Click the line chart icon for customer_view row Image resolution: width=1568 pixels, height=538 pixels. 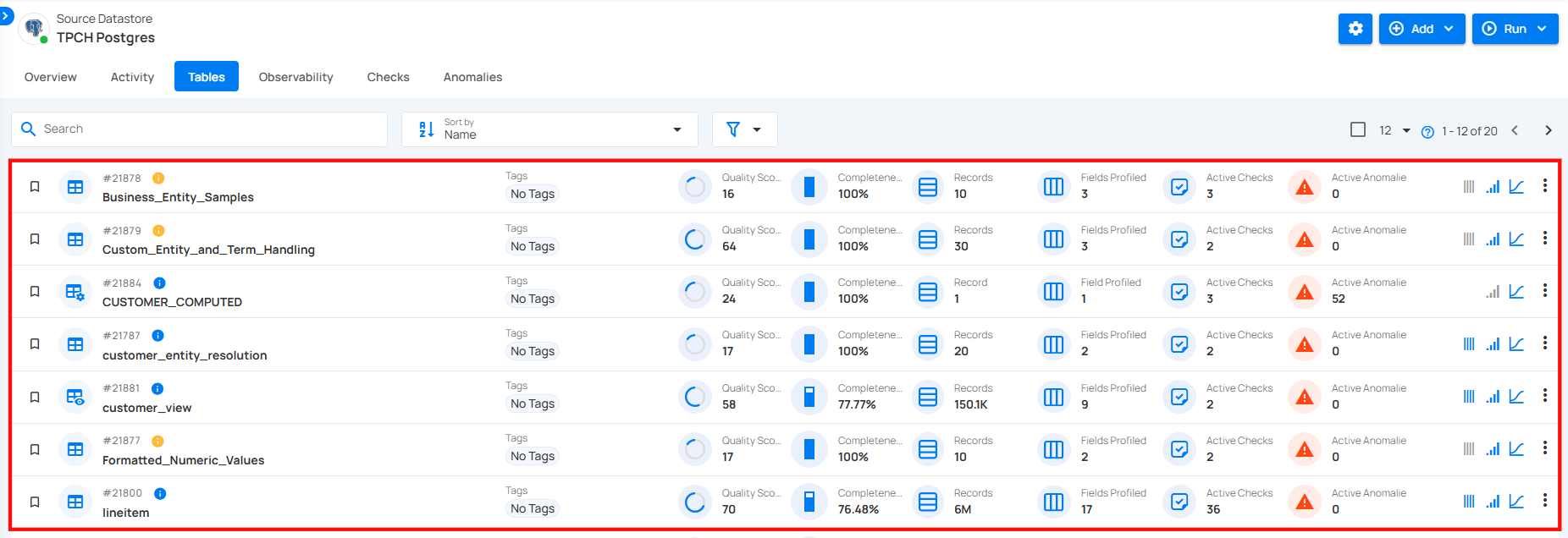click(1516, 396)
